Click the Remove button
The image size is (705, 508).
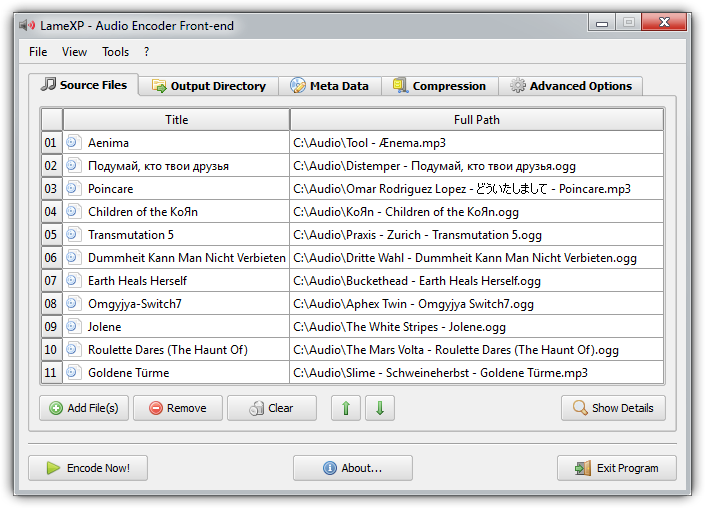tap(178, 408)
